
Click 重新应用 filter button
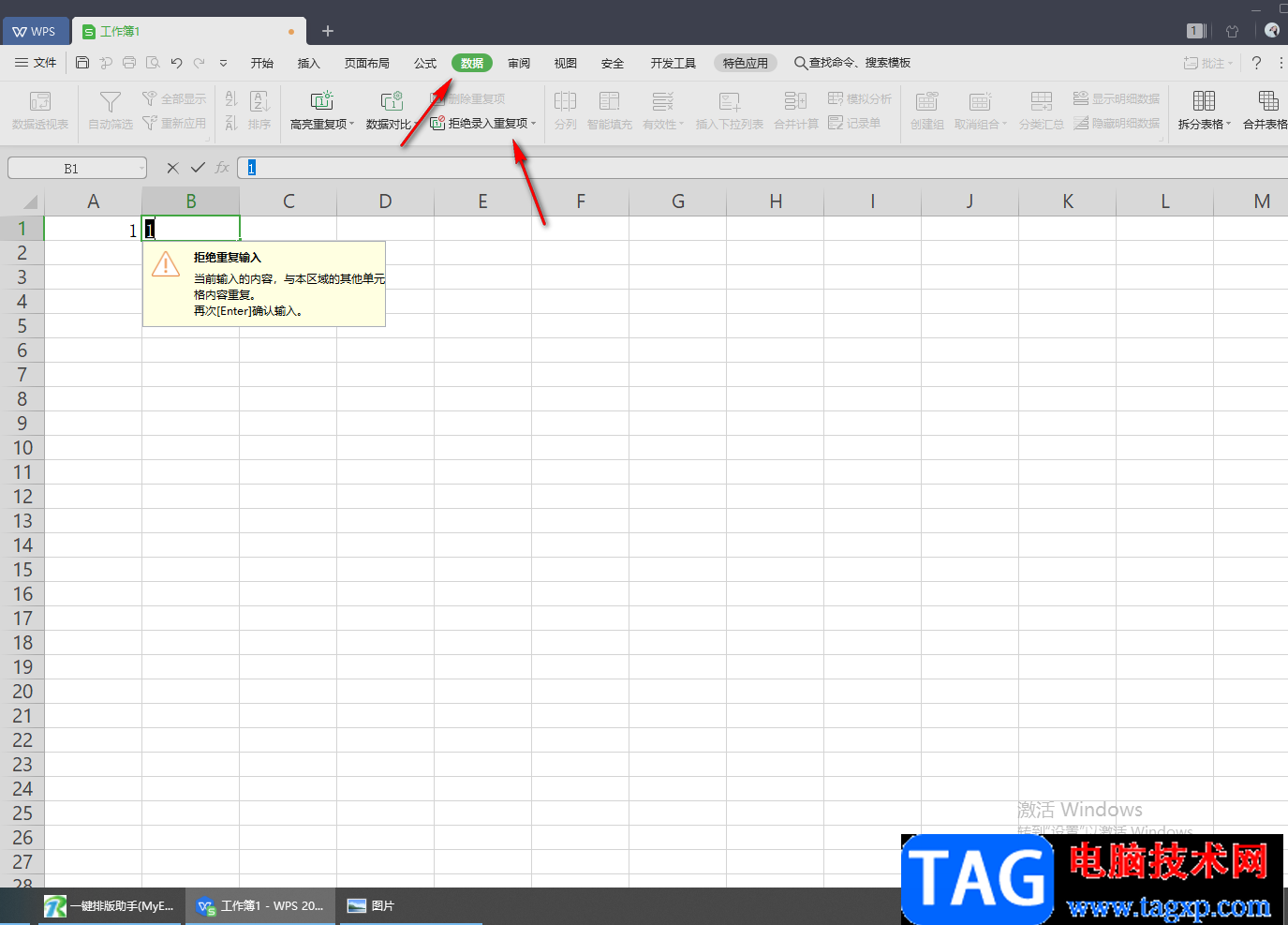(174, 123)
